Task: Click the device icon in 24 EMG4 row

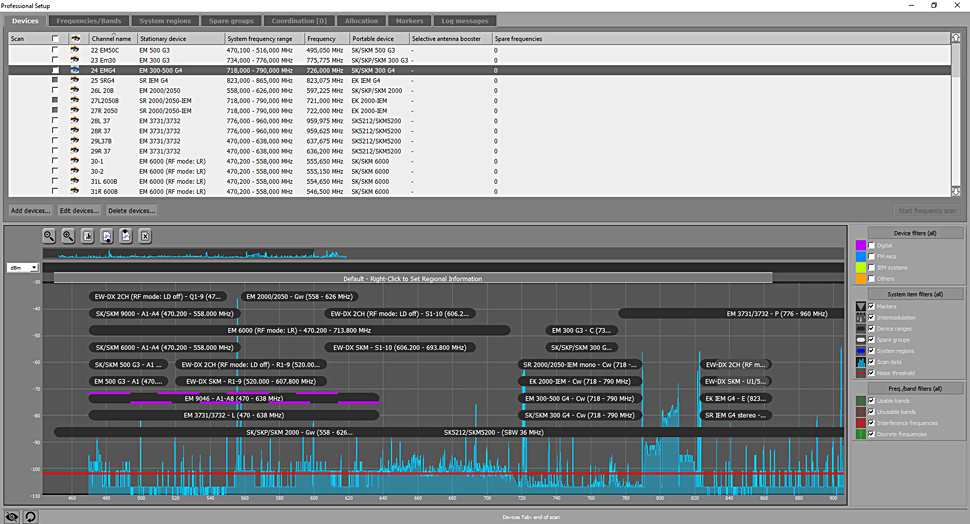Action: pyautogui.click(x=75, y=71)
